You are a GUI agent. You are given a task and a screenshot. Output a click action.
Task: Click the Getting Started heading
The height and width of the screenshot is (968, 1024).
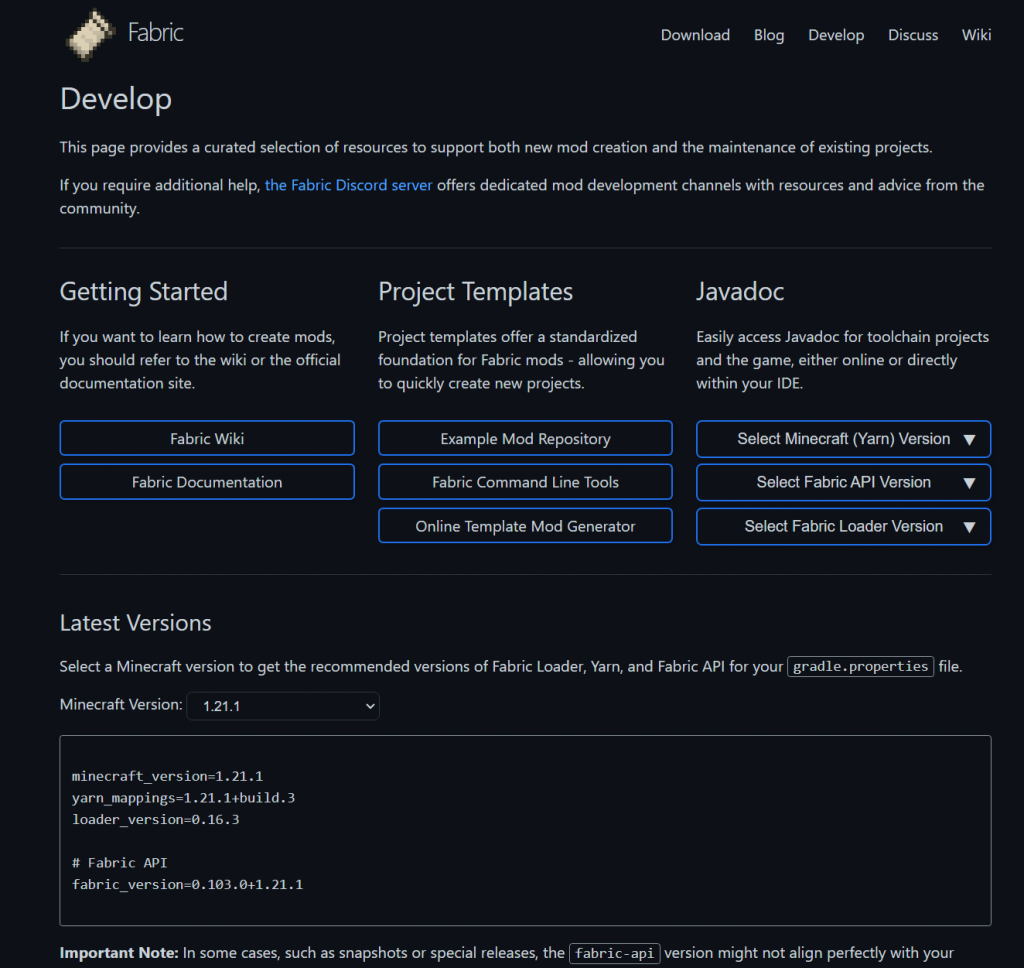pyautogui.click(x=144, y=291)
